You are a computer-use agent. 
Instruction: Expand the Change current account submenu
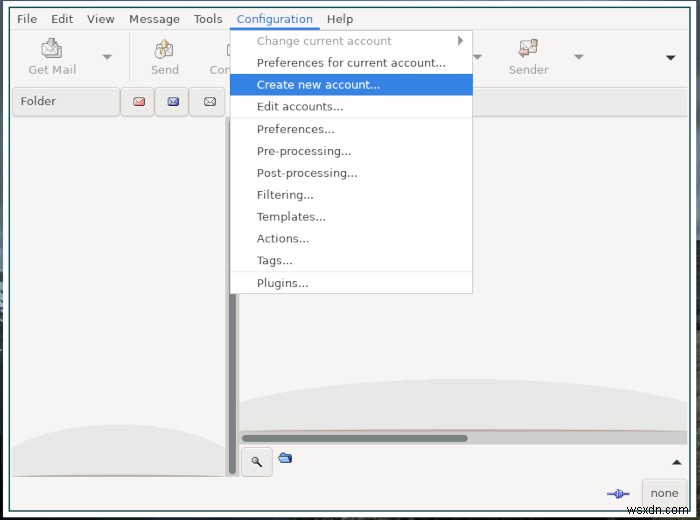tap(351, 41)
